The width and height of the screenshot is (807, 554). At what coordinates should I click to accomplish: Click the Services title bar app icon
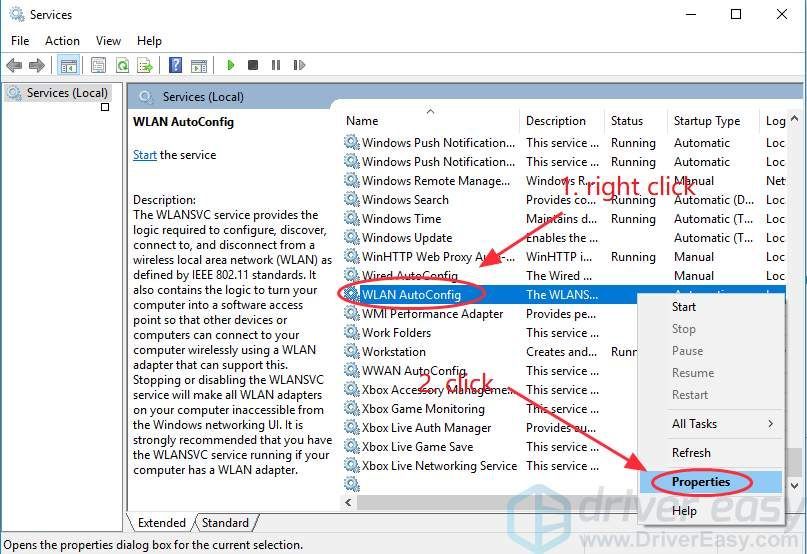point(16,14)
